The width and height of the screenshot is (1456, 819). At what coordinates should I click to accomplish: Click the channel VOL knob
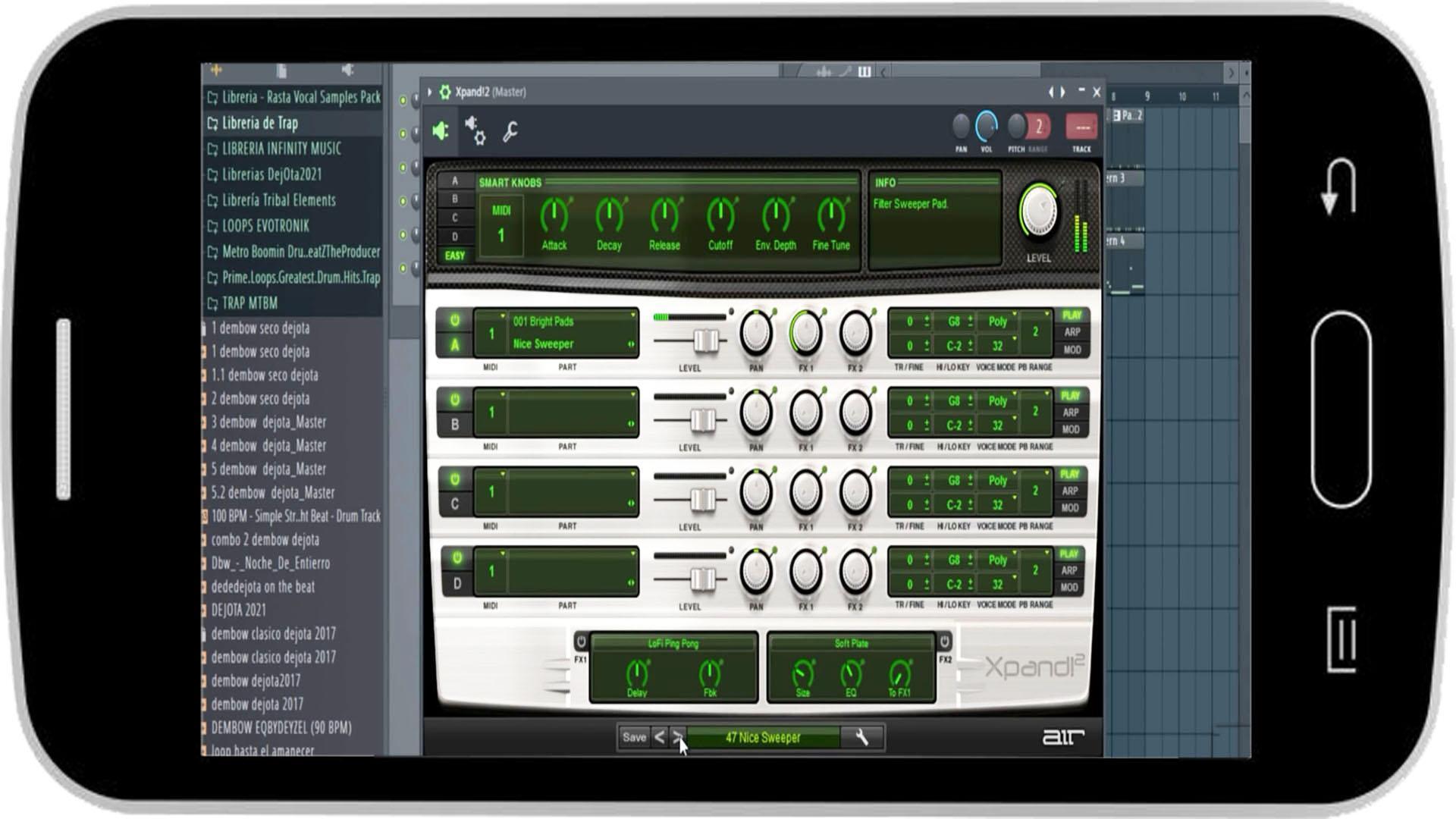point(987,126)
